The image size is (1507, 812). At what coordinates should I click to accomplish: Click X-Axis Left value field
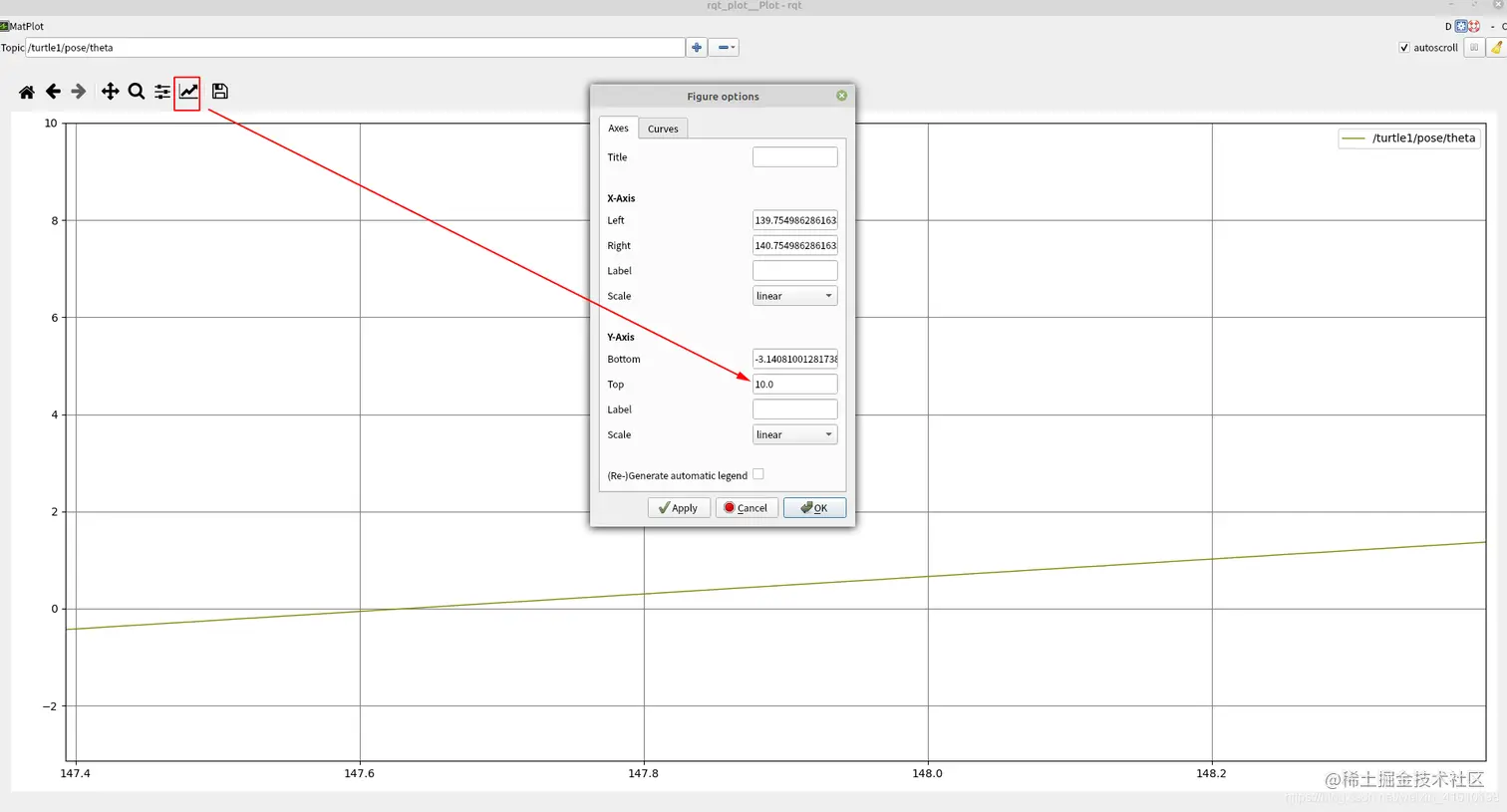794,220
